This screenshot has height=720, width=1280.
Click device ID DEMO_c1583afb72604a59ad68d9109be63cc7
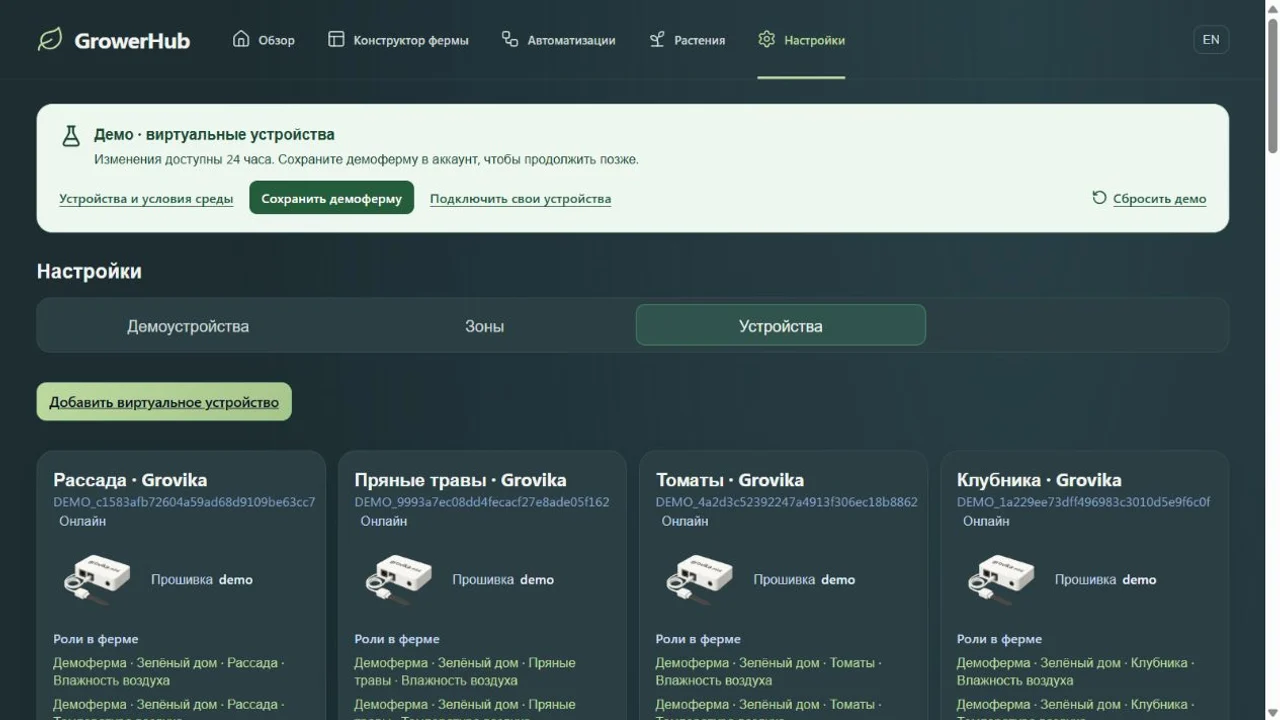184,502
